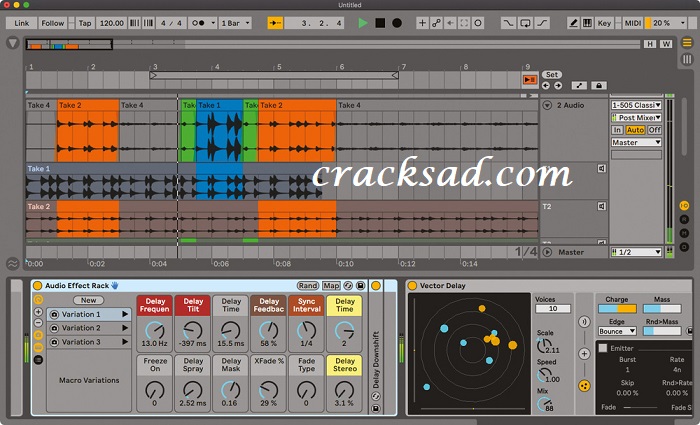Viewport: 700px width, 425px height.
Task: Toggle Audio Effect Rack device activator
Action: tap(38, 286)
